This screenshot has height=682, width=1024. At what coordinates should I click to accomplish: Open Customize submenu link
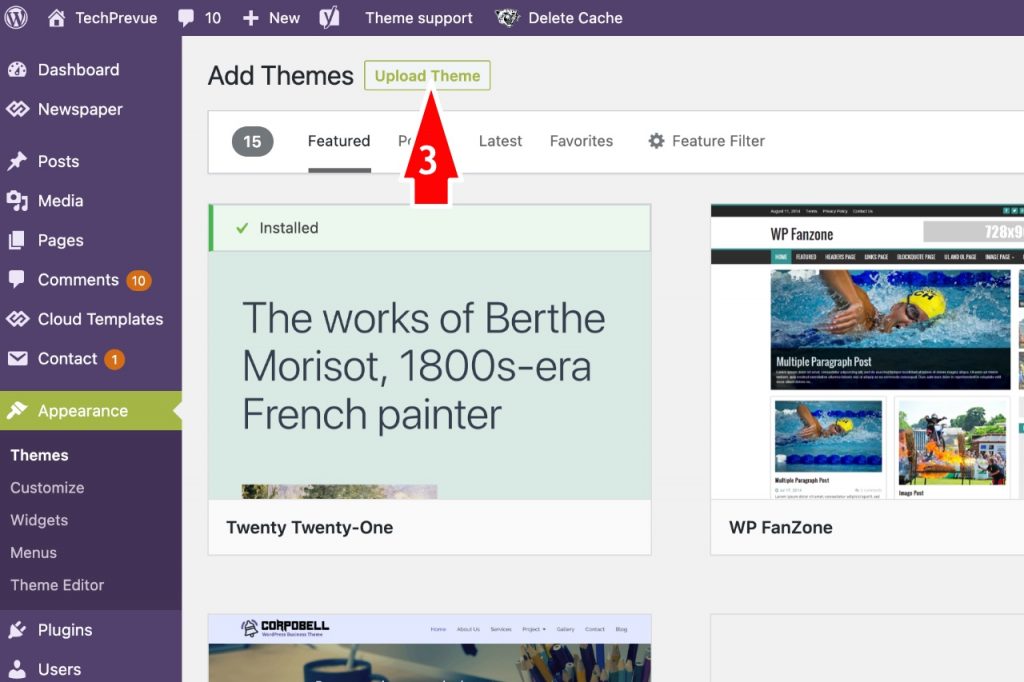(47, 488)
